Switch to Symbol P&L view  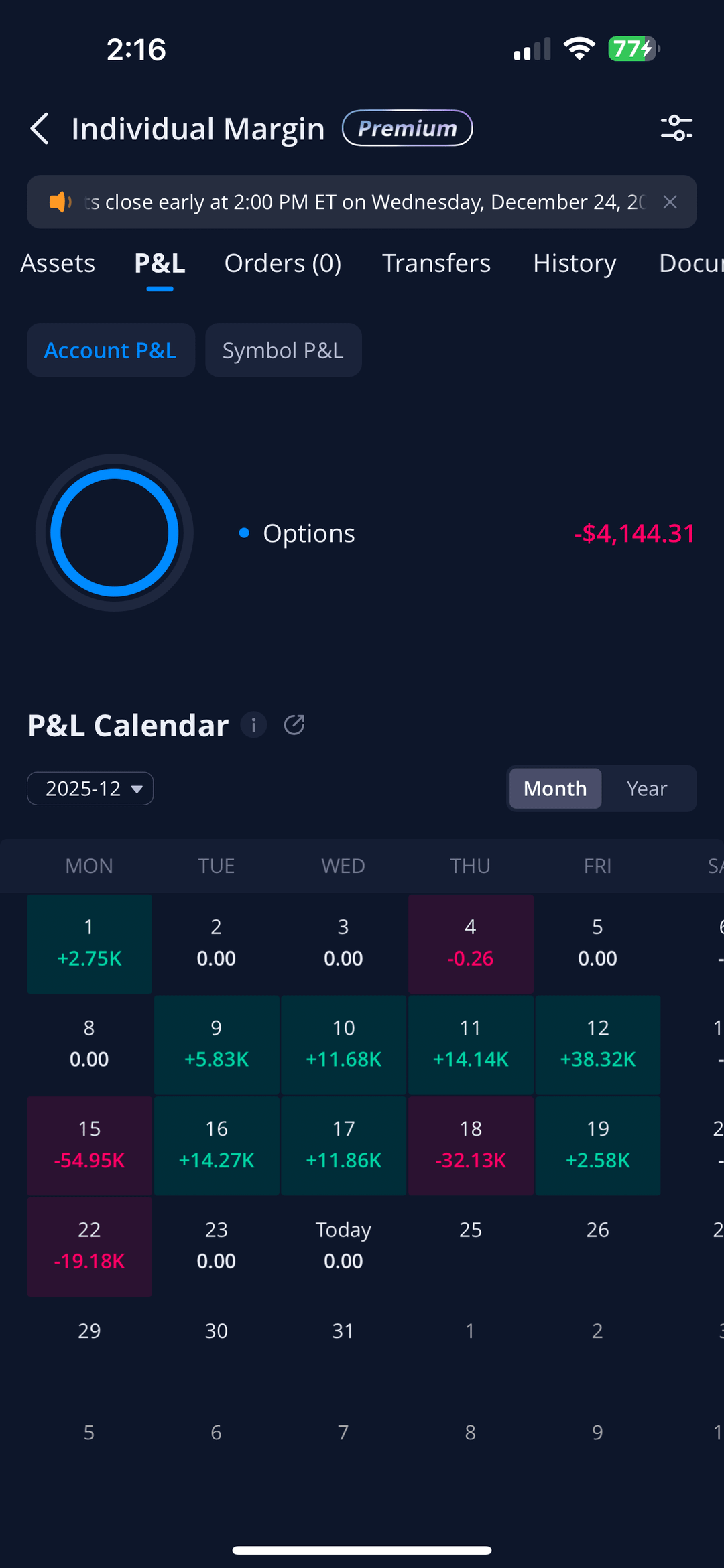(283, 350)
